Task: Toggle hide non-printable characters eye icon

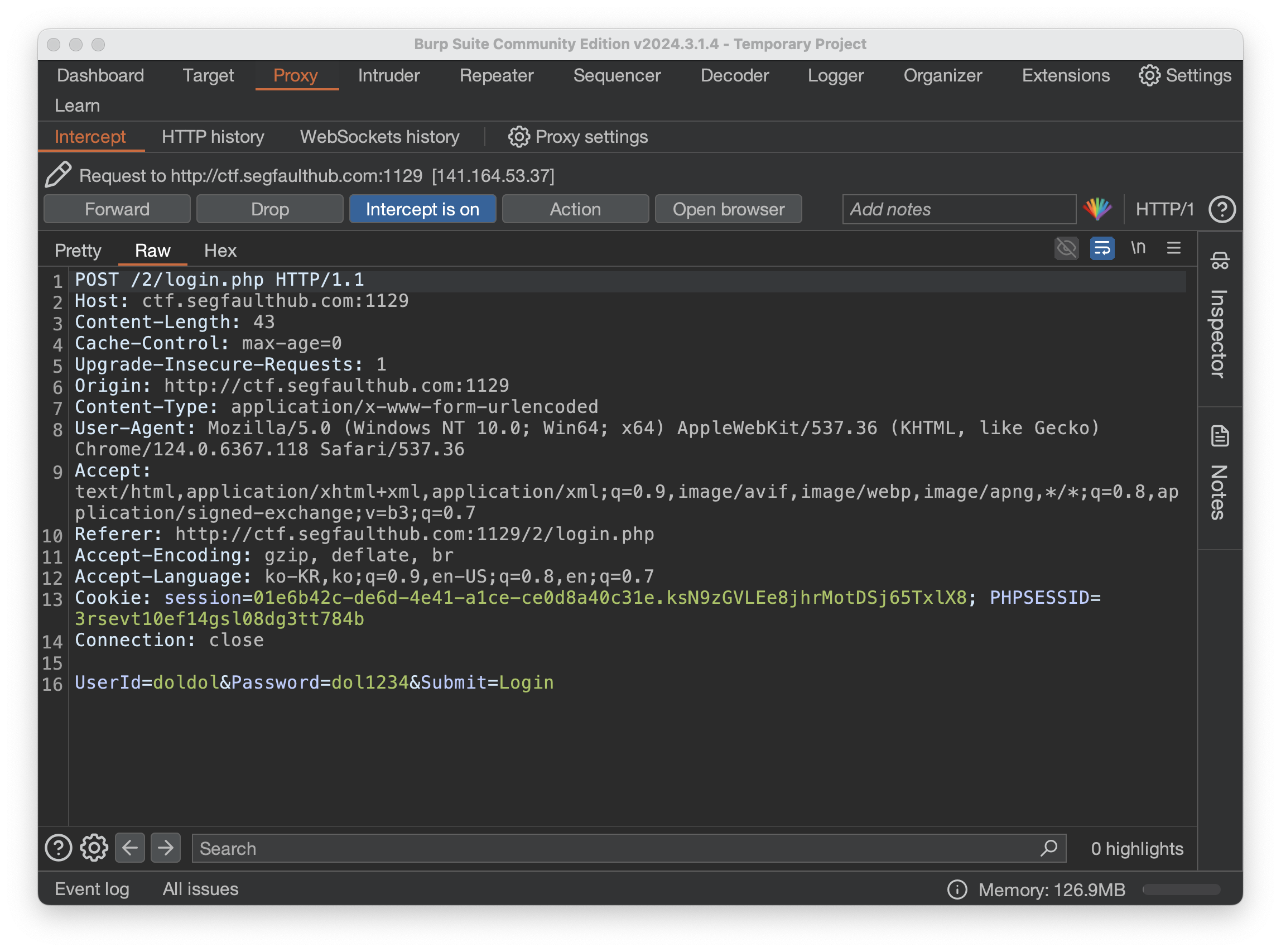Action: click(1066, 248)
